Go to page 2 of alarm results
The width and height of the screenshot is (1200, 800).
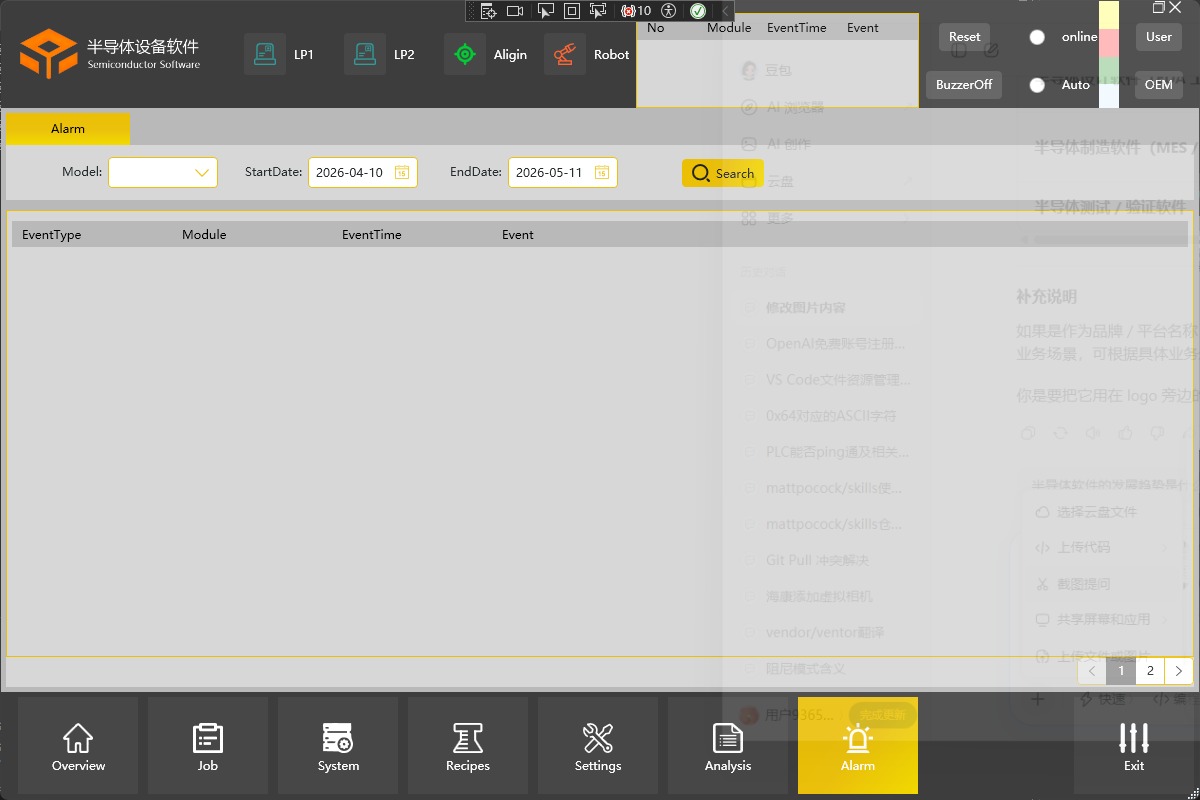1151,671
